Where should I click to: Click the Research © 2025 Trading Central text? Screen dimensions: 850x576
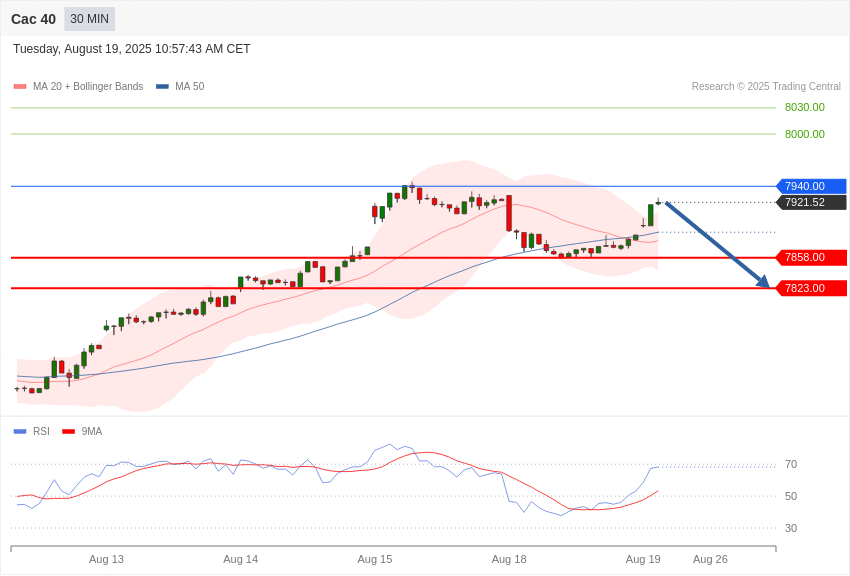(766, 86)
